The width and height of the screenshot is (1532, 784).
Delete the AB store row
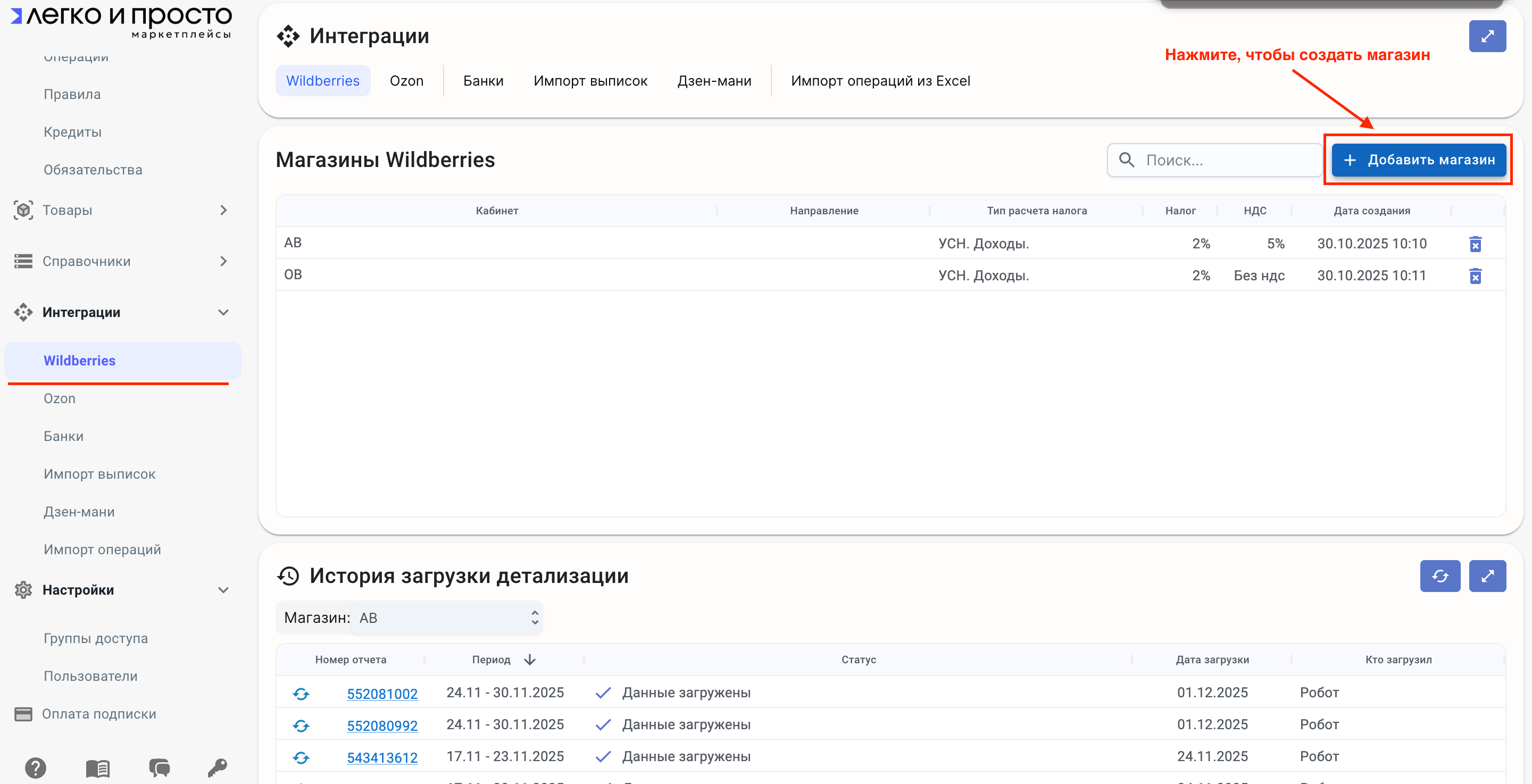pyautogui.click(x=1475, y=244)
